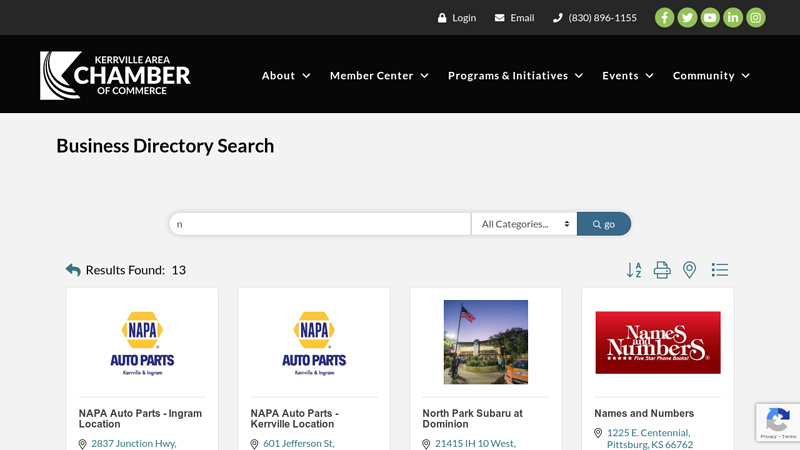Click the Results Found: 13 text

(x=136, y=270)
